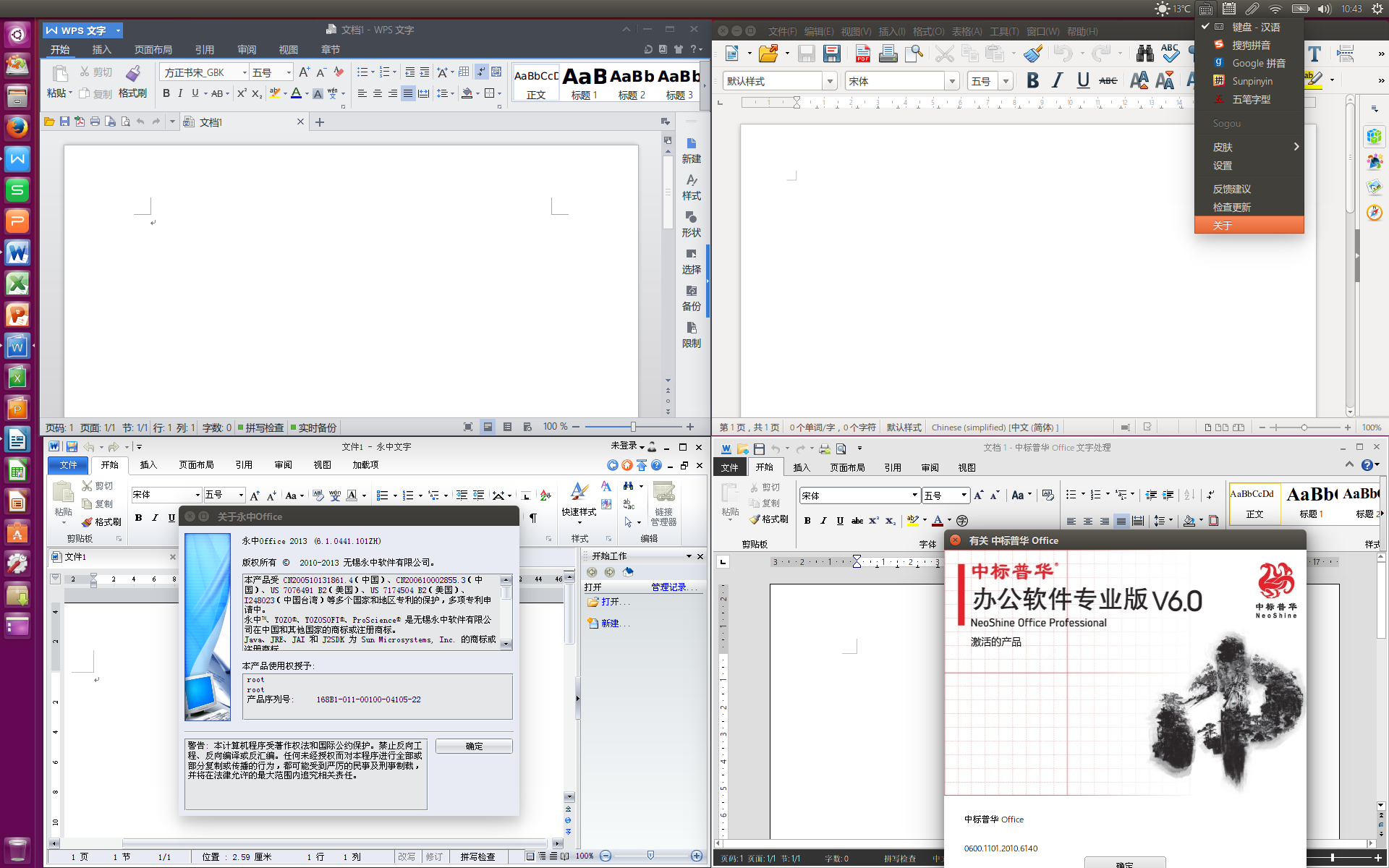This screenshot has height=868, width=1389.
Task: Click the format painter brush in WPS ribbon
Action: point(133,74)
